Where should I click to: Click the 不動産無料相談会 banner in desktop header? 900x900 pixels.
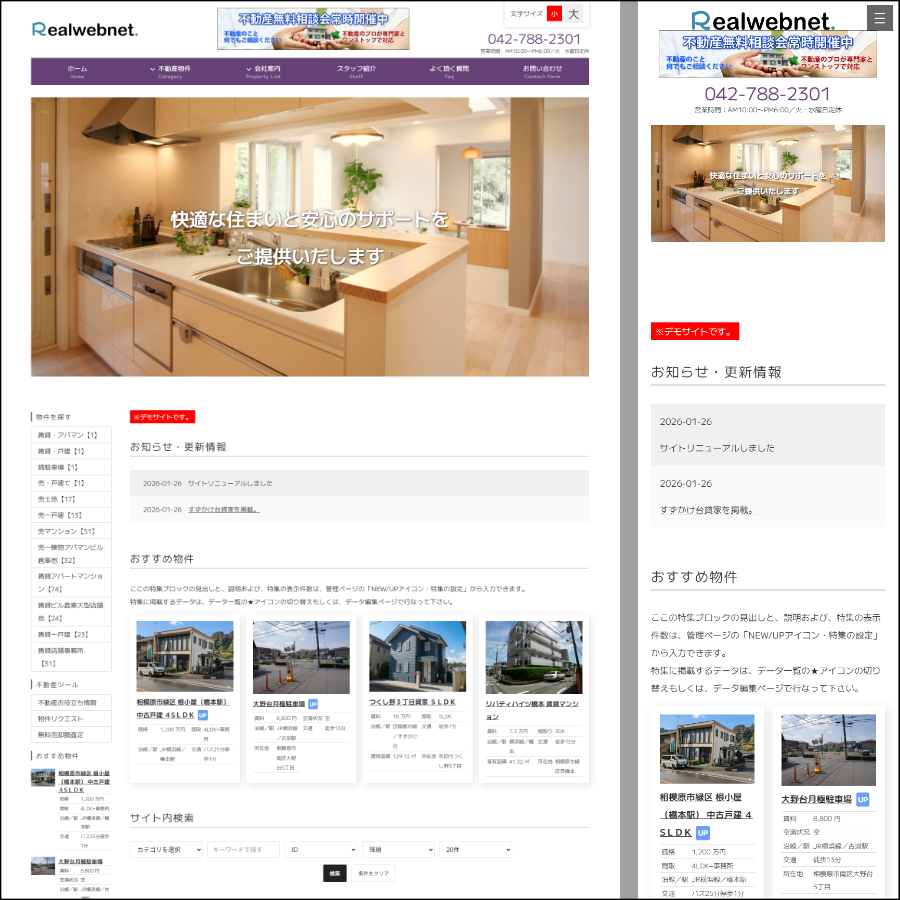313,29
